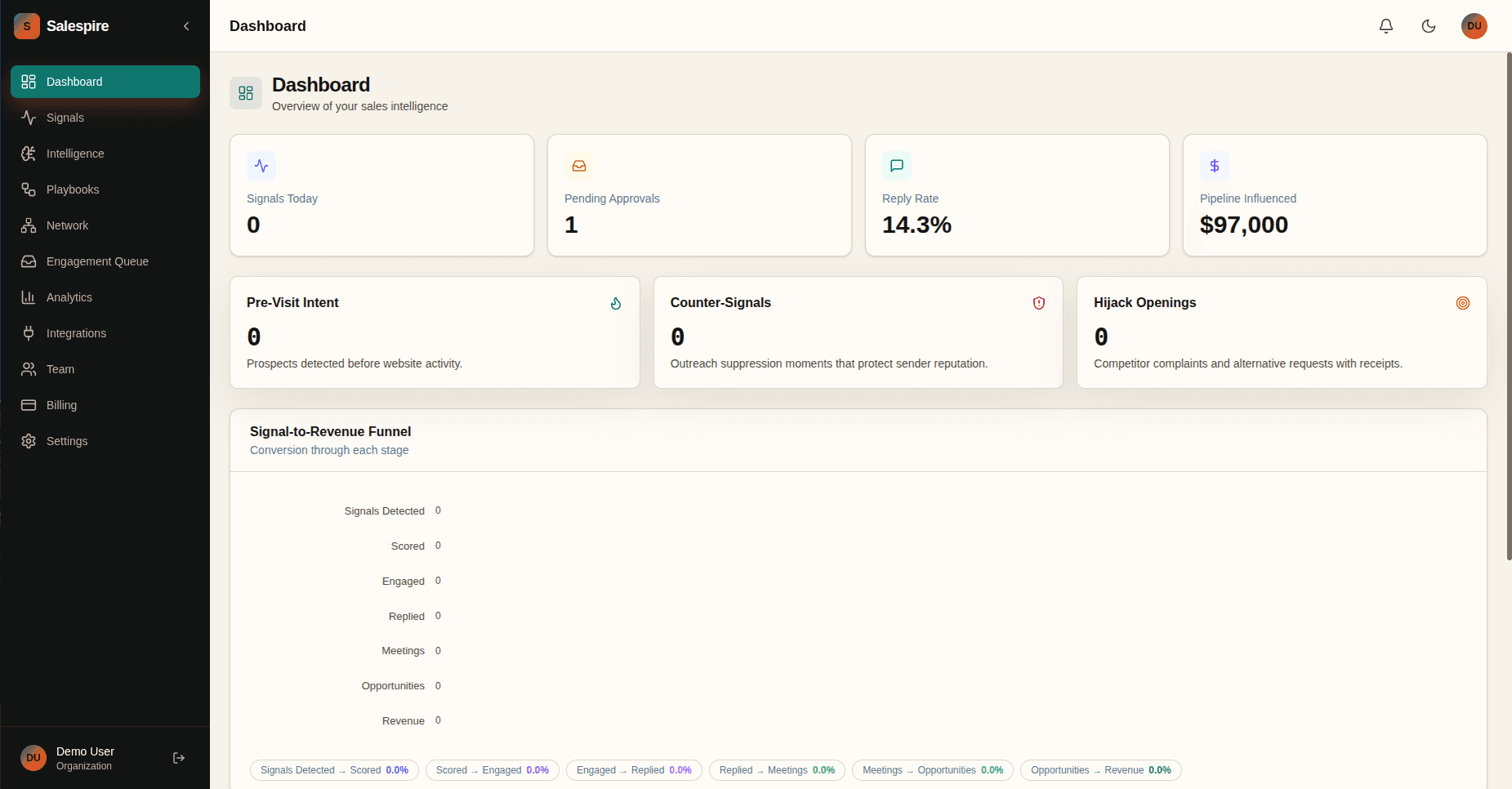Click Overview of your sales intelligence subtitle
This screenshot has width=1512, height=789.
coord(359,106)
